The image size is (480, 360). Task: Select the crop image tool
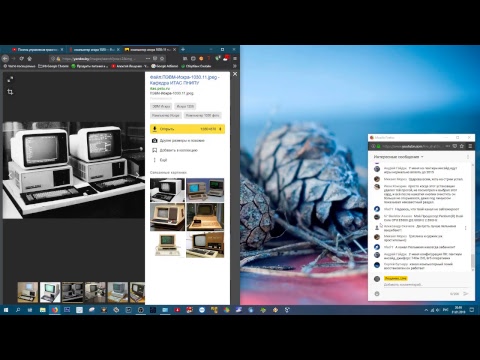pos(10,92)
